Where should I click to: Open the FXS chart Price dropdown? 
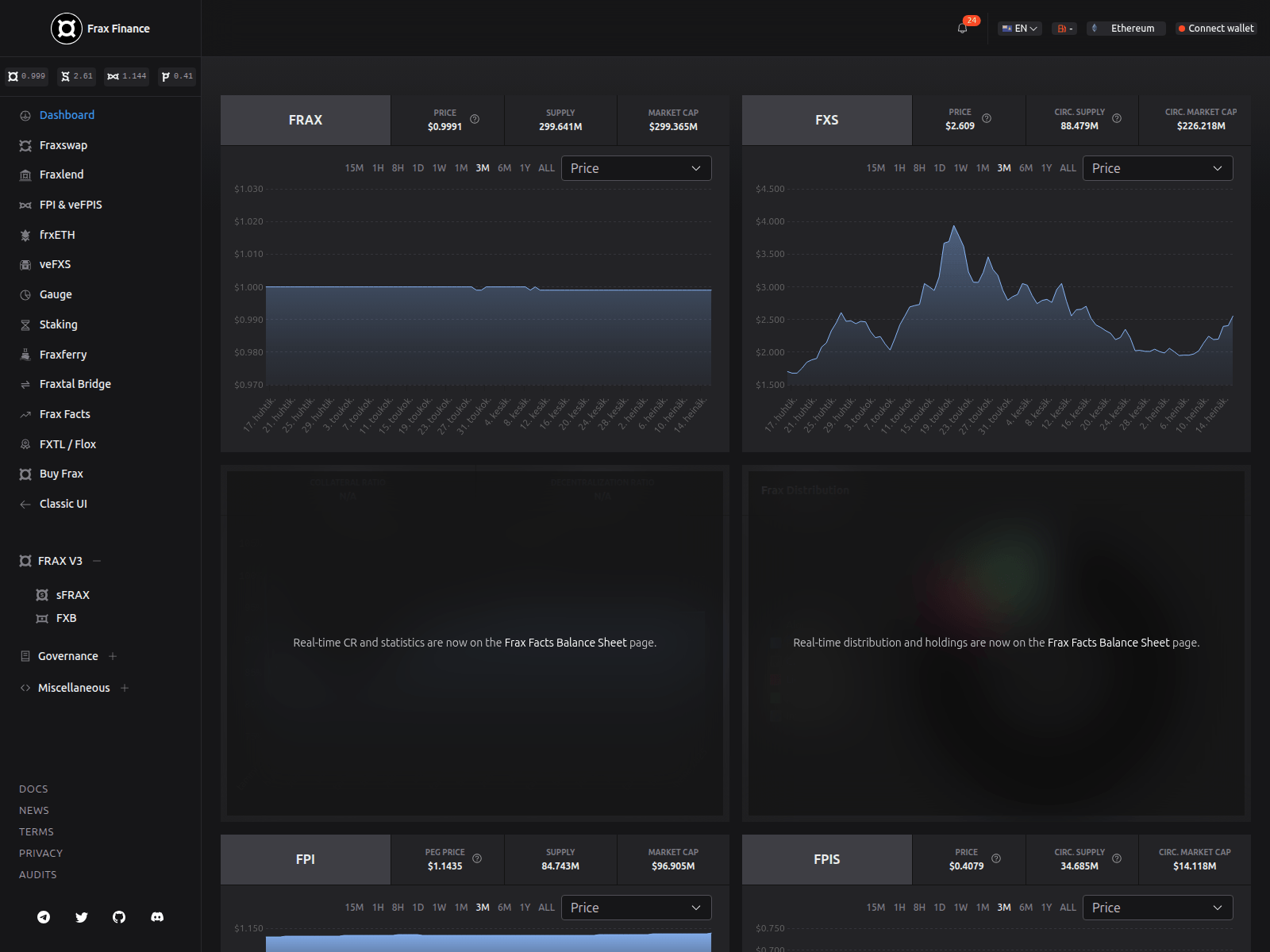point(1158,168)
